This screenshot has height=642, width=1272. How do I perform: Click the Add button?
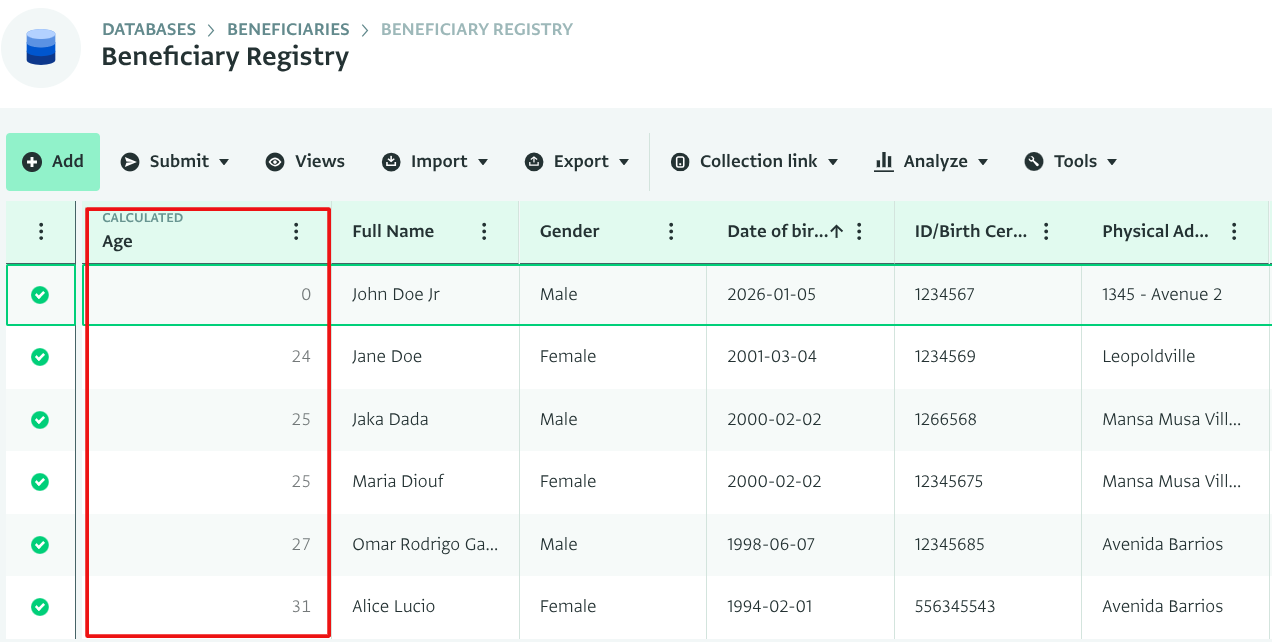tap(53, 162)
